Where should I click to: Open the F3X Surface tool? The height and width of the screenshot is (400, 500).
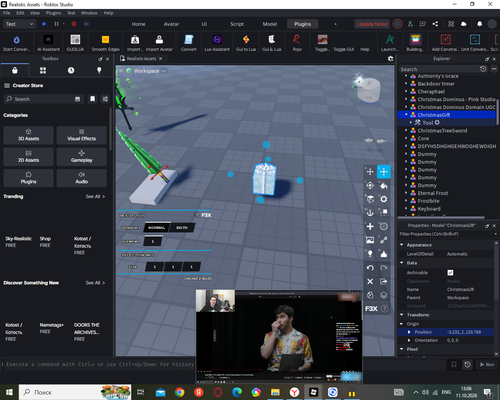(370, 199)
